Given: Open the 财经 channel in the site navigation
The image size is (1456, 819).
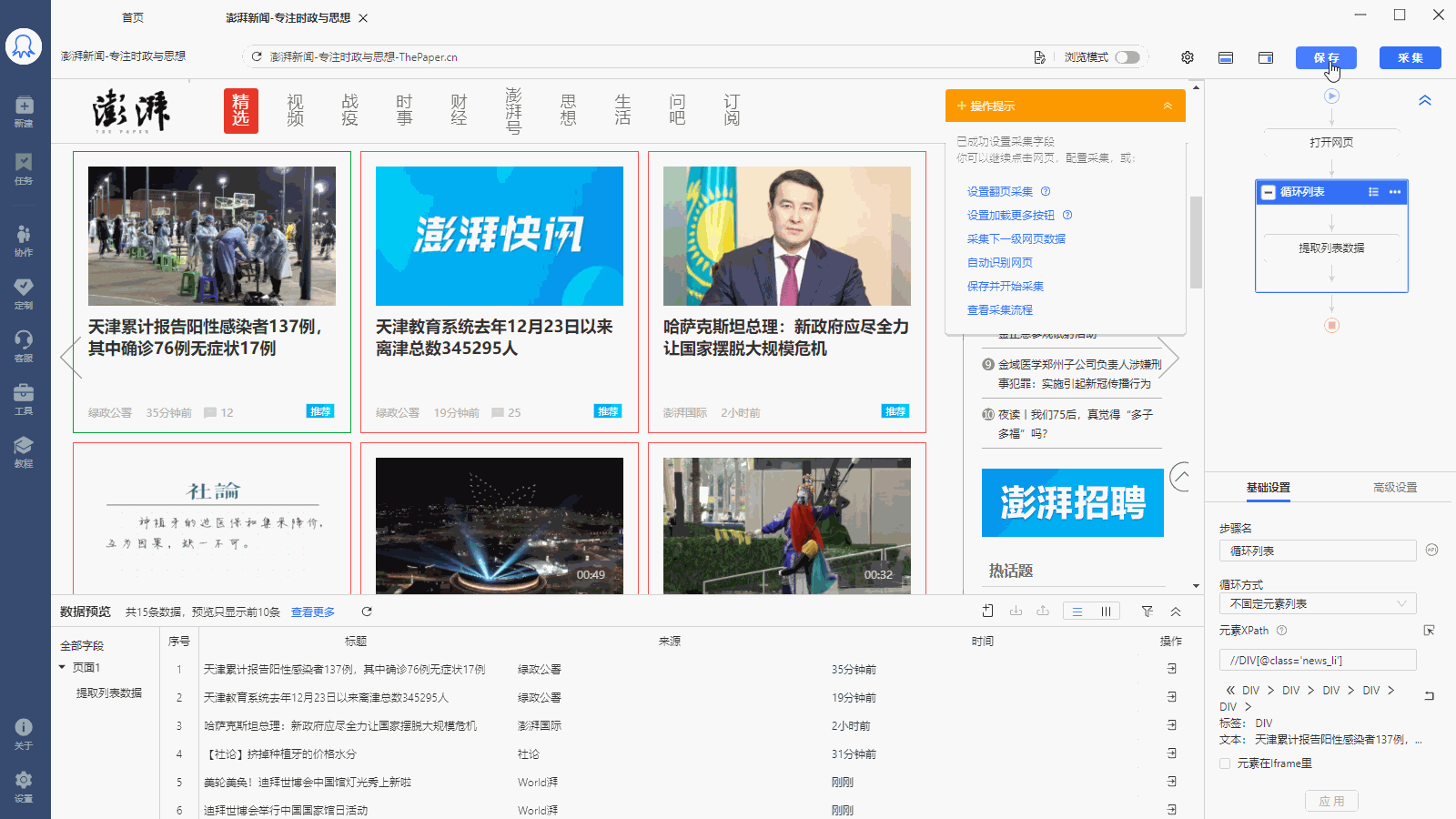Looking at the screenshot, I should click(x=459, y=110).
